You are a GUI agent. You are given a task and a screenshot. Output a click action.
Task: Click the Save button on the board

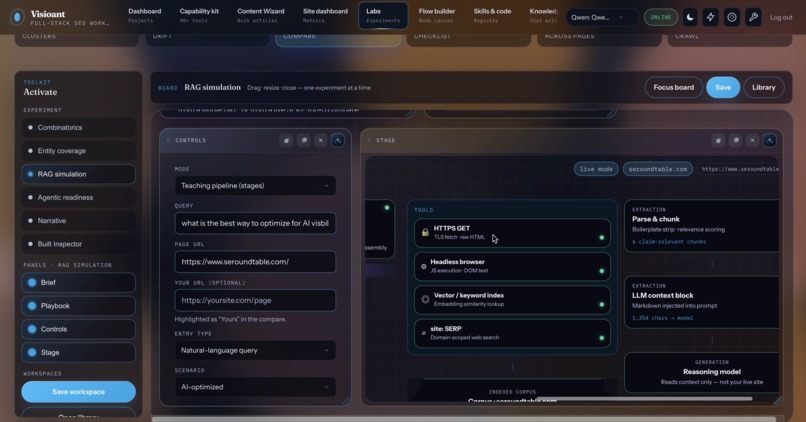coord(723,87)
